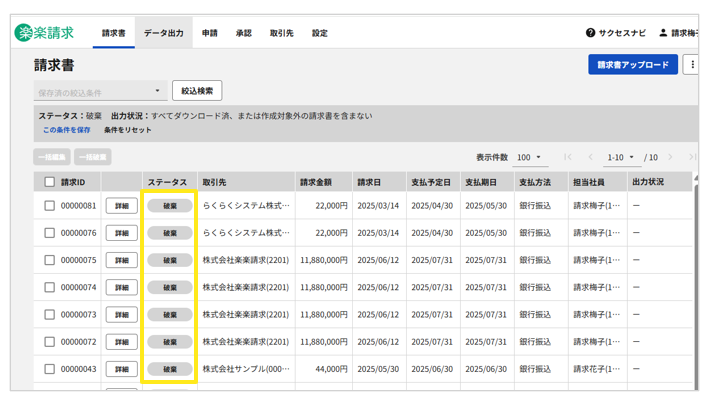The image size is (713, 404).
Task: Open the three-dot more options menu
Action: (x=692, y=65)
